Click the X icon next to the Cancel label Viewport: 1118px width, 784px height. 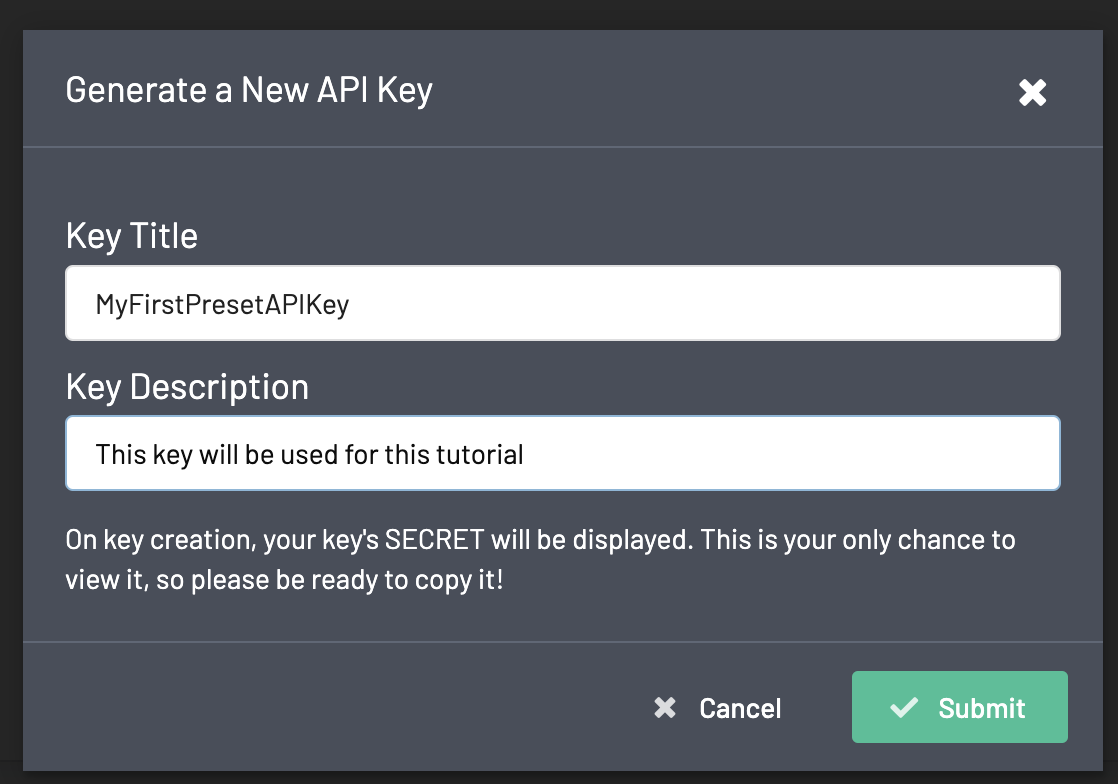(665, 707)
